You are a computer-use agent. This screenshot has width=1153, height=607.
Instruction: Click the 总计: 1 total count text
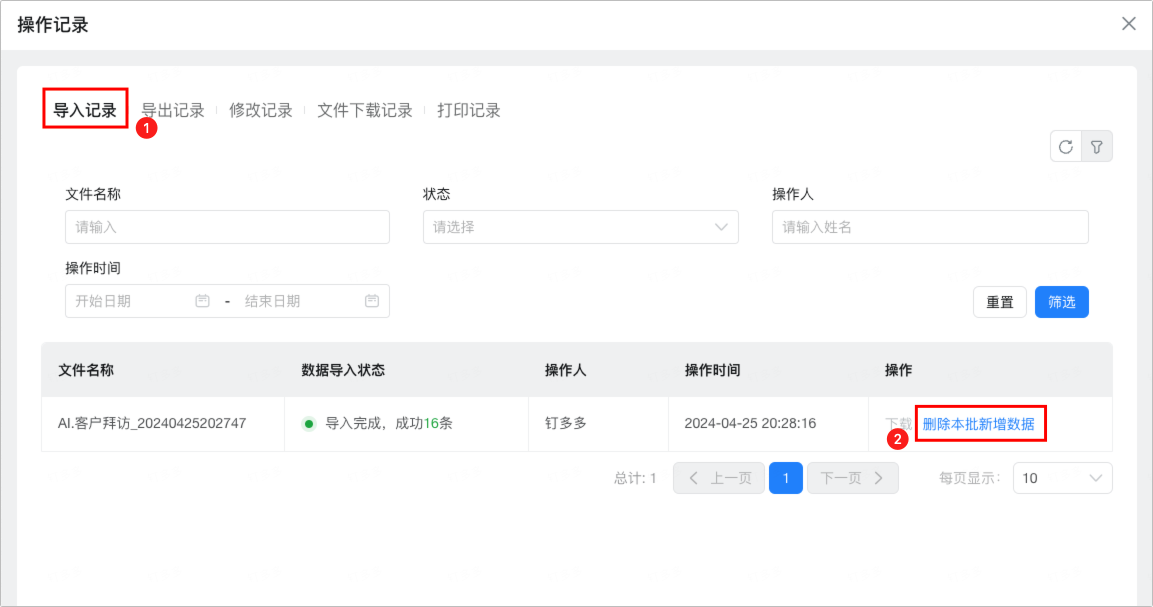[635, 478]
